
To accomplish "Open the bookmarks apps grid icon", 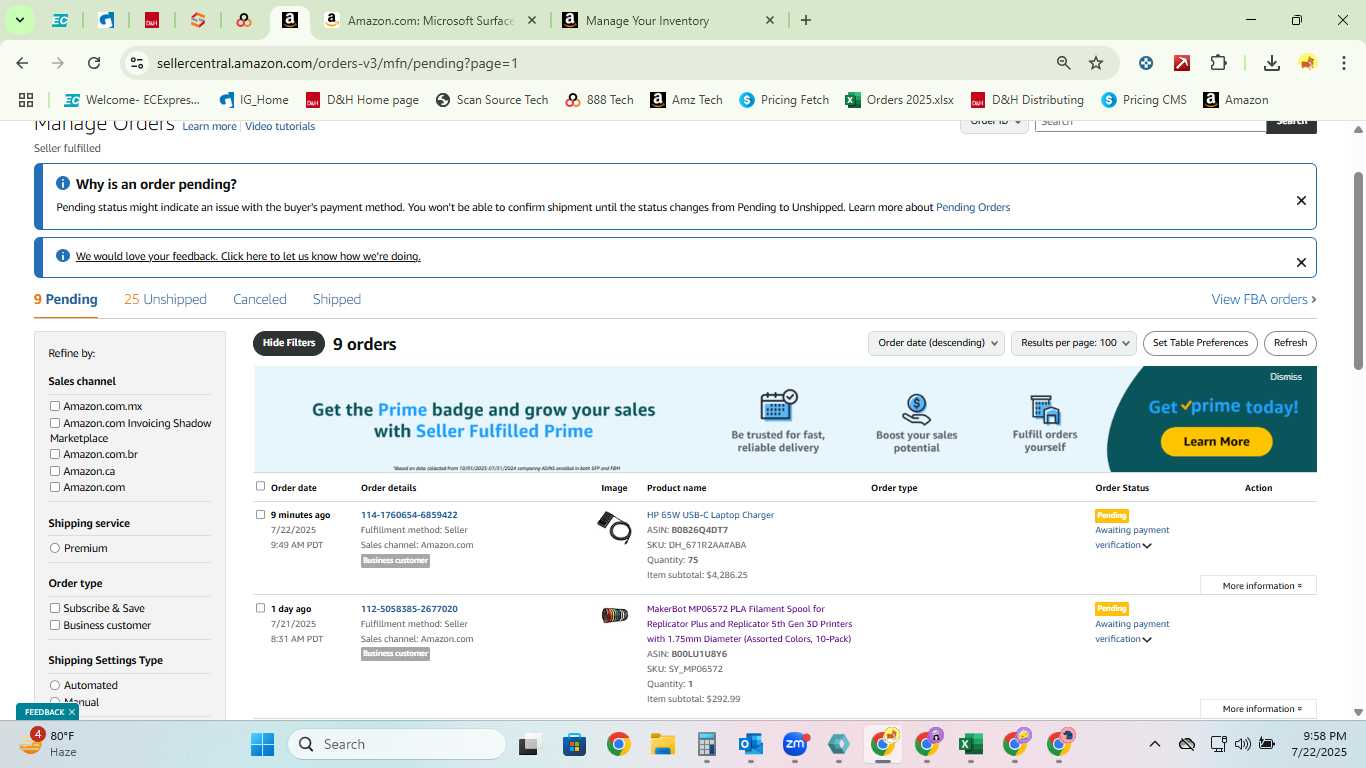I will tap(26, 100).
